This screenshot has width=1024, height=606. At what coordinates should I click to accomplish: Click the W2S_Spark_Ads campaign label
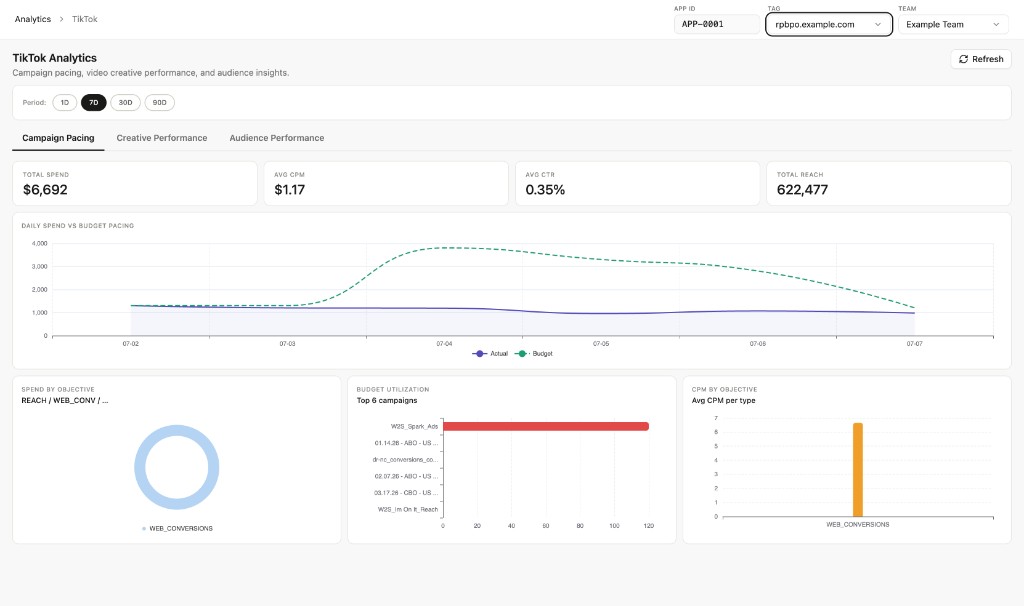414,426
